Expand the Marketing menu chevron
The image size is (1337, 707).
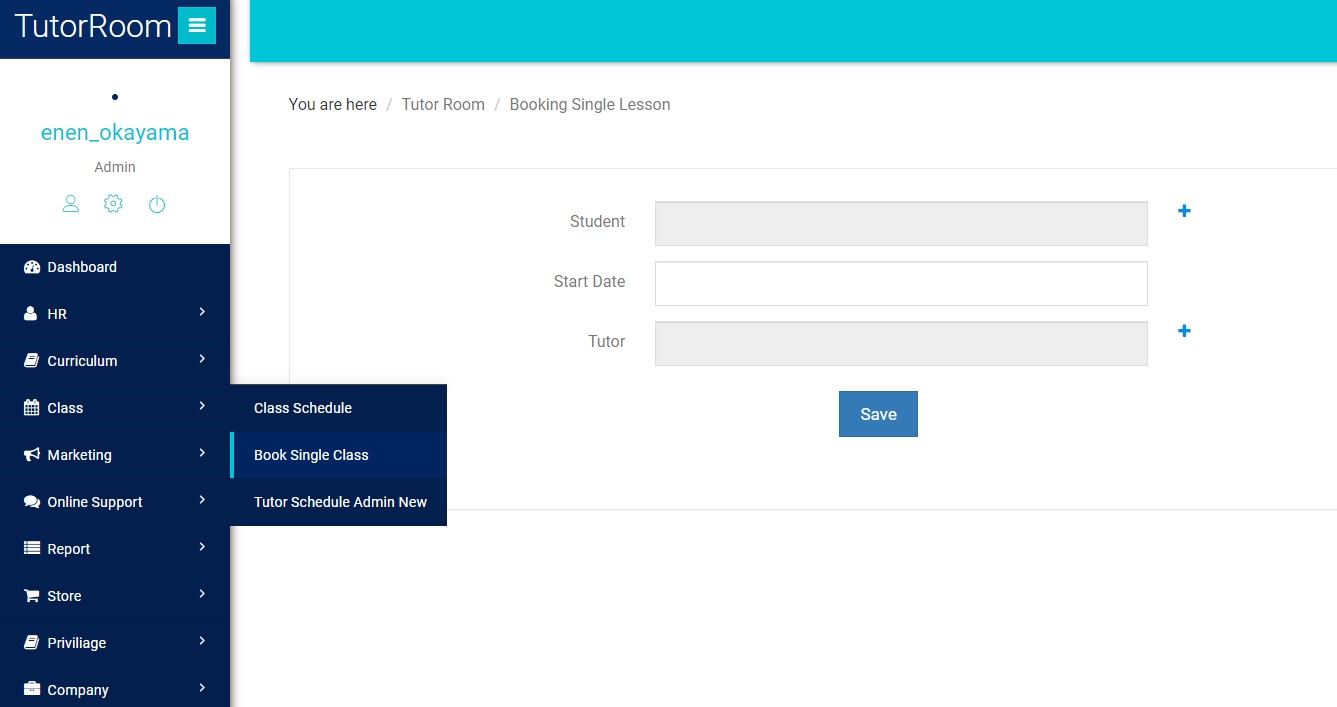pos(202,454)
